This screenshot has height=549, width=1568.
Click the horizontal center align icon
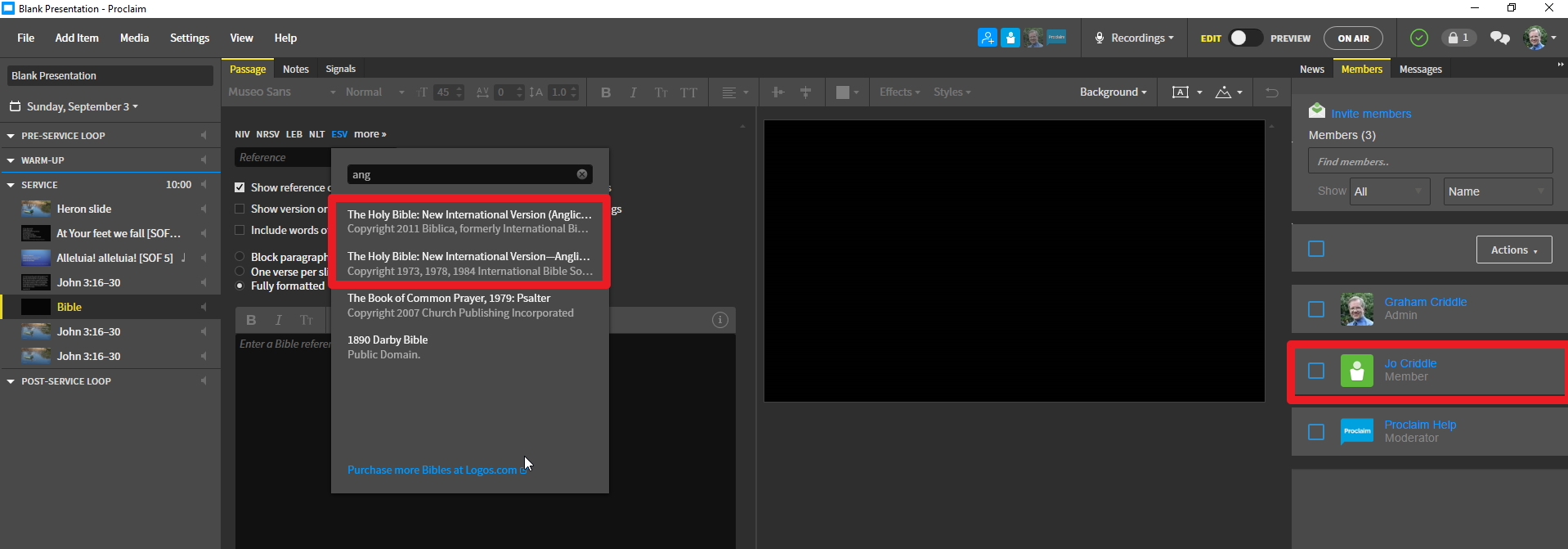[x=805, y=92]
